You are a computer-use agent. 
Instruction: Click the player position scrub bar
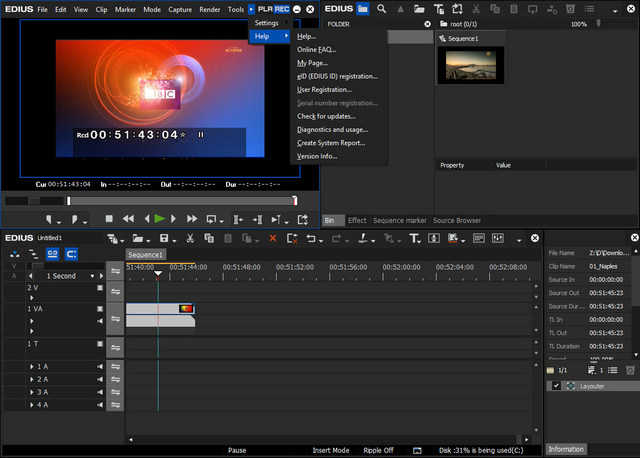tap(150, 201)
